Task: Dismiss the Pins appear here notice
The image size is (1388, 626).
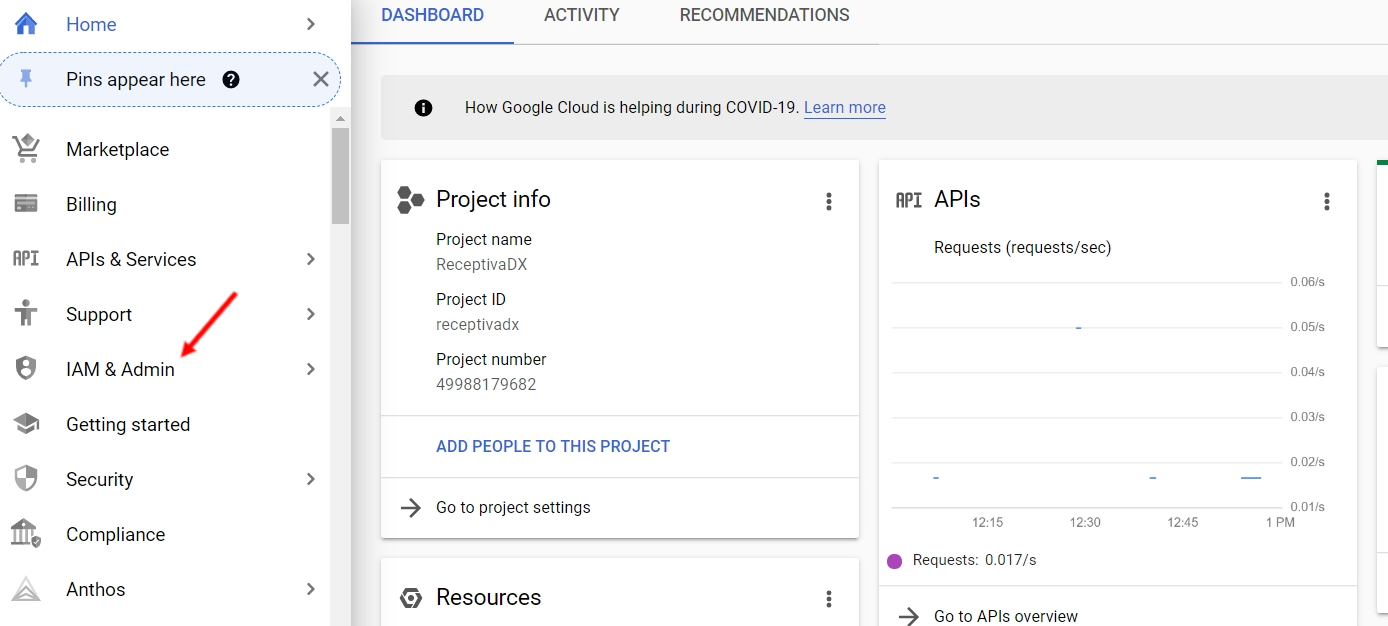Action: pyautogui.click(x=321, y=80)
